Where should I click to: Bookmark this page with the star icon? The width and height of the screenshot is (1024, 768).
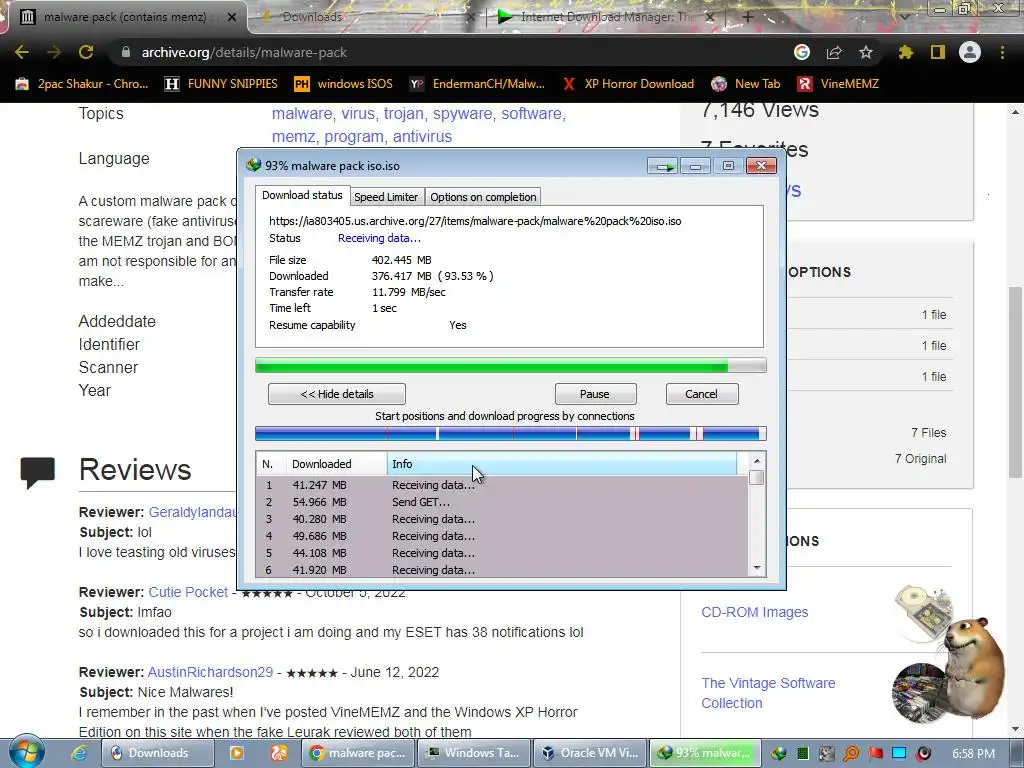coord(866,52)
